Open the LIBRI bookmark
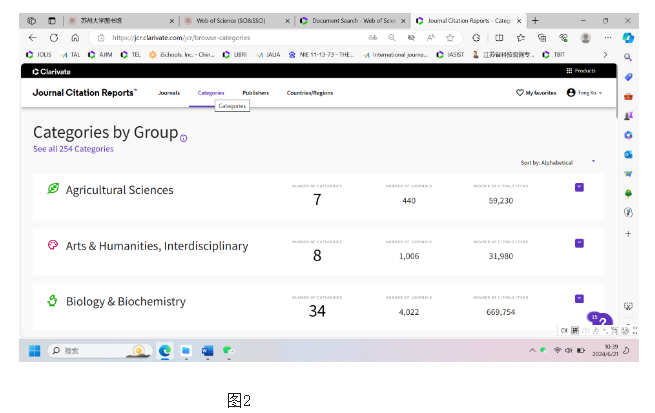Screen dimensions: 655x413 tap(235, 55)
